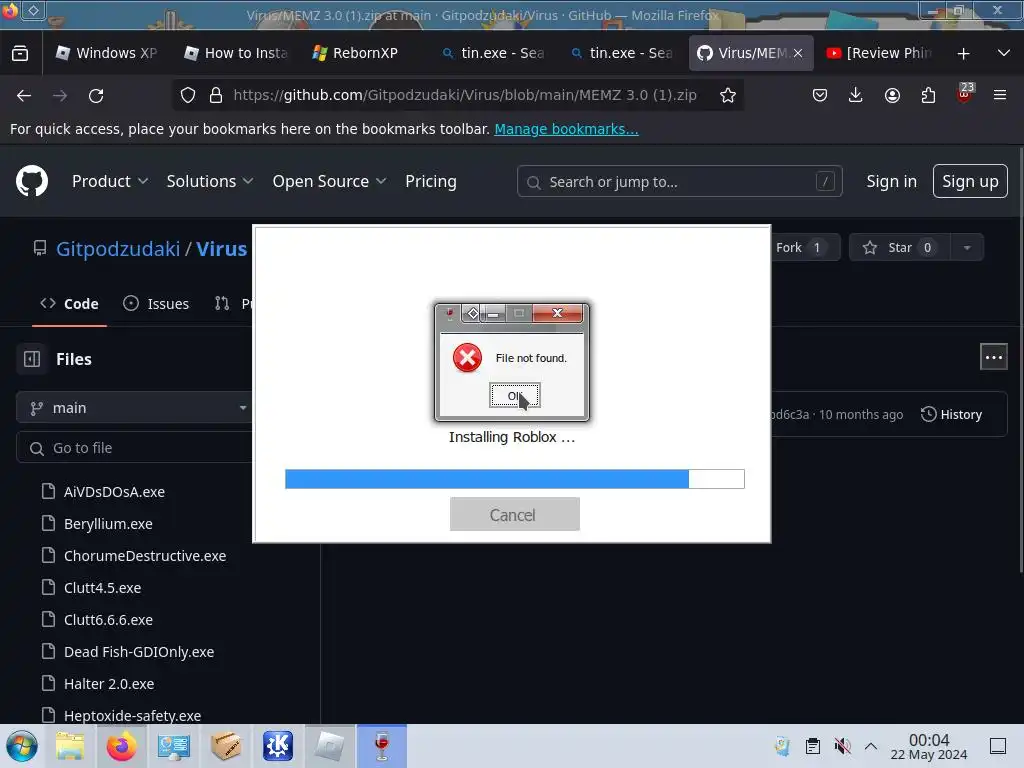Cancel the Roblox installation
The width and height of the screenshot is (1024, 768).
tap(515, 515)
